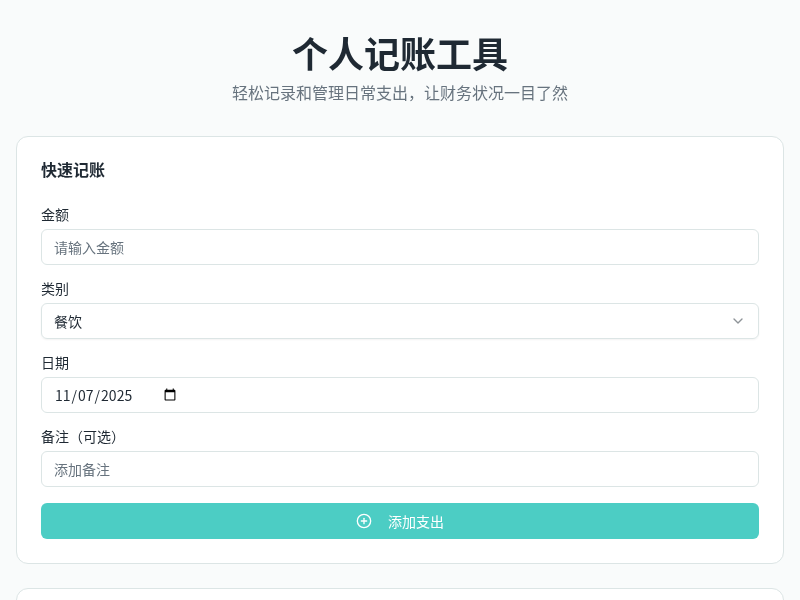
Task: Click the currently selected 餐饮 option text
Action: click(67, 321)
